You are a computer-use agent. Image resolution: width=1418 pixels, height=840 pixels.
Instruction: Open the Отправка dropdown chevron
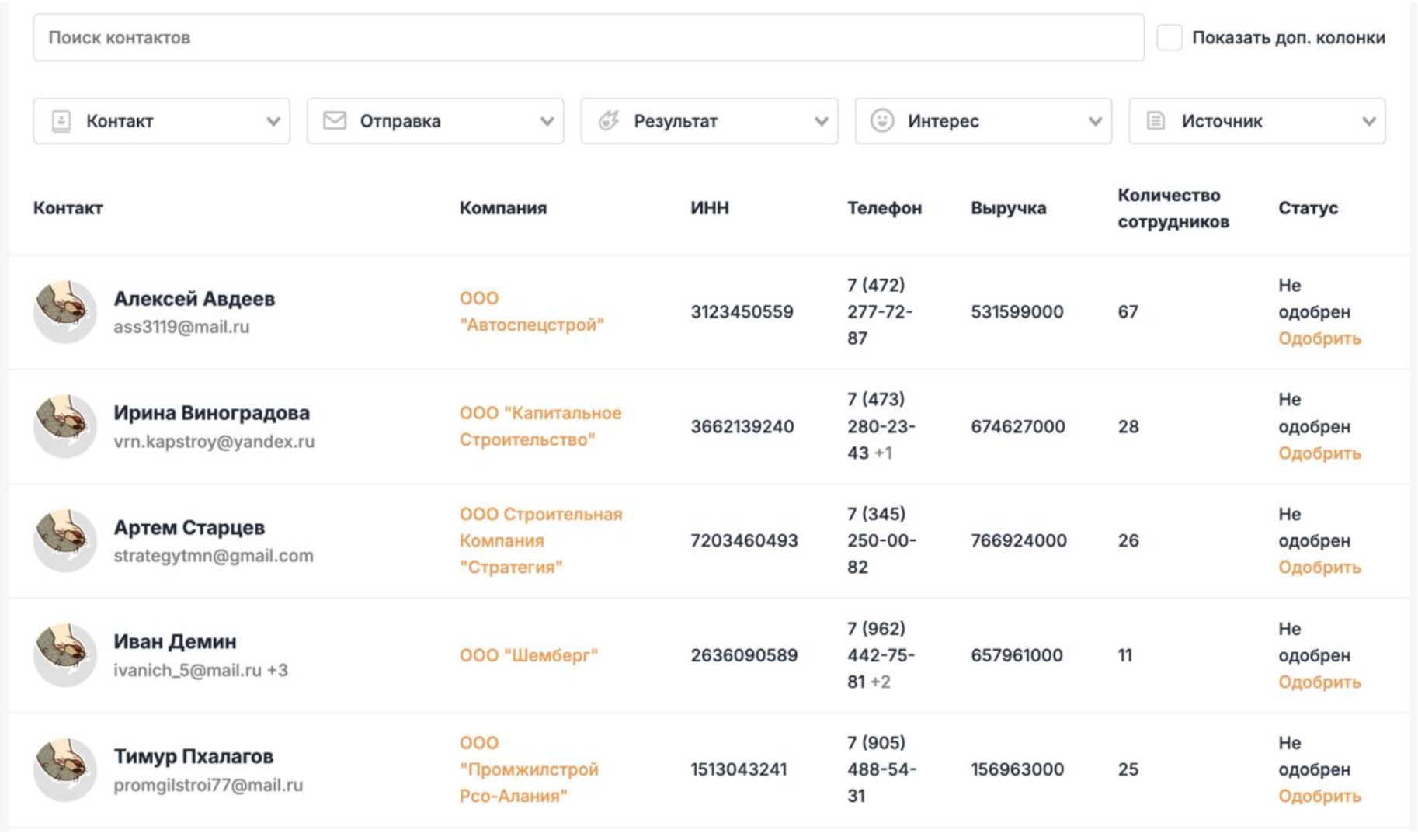pyautogui.click(x=547, y=121)
